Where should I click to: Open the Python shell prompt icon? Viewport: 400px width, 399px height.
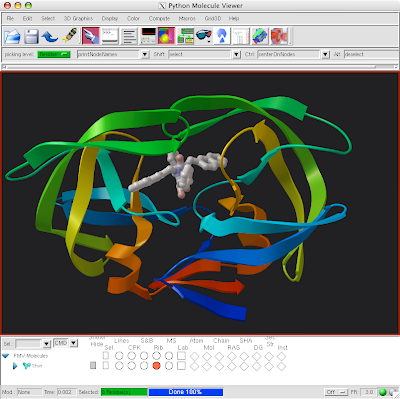point(110,36)
